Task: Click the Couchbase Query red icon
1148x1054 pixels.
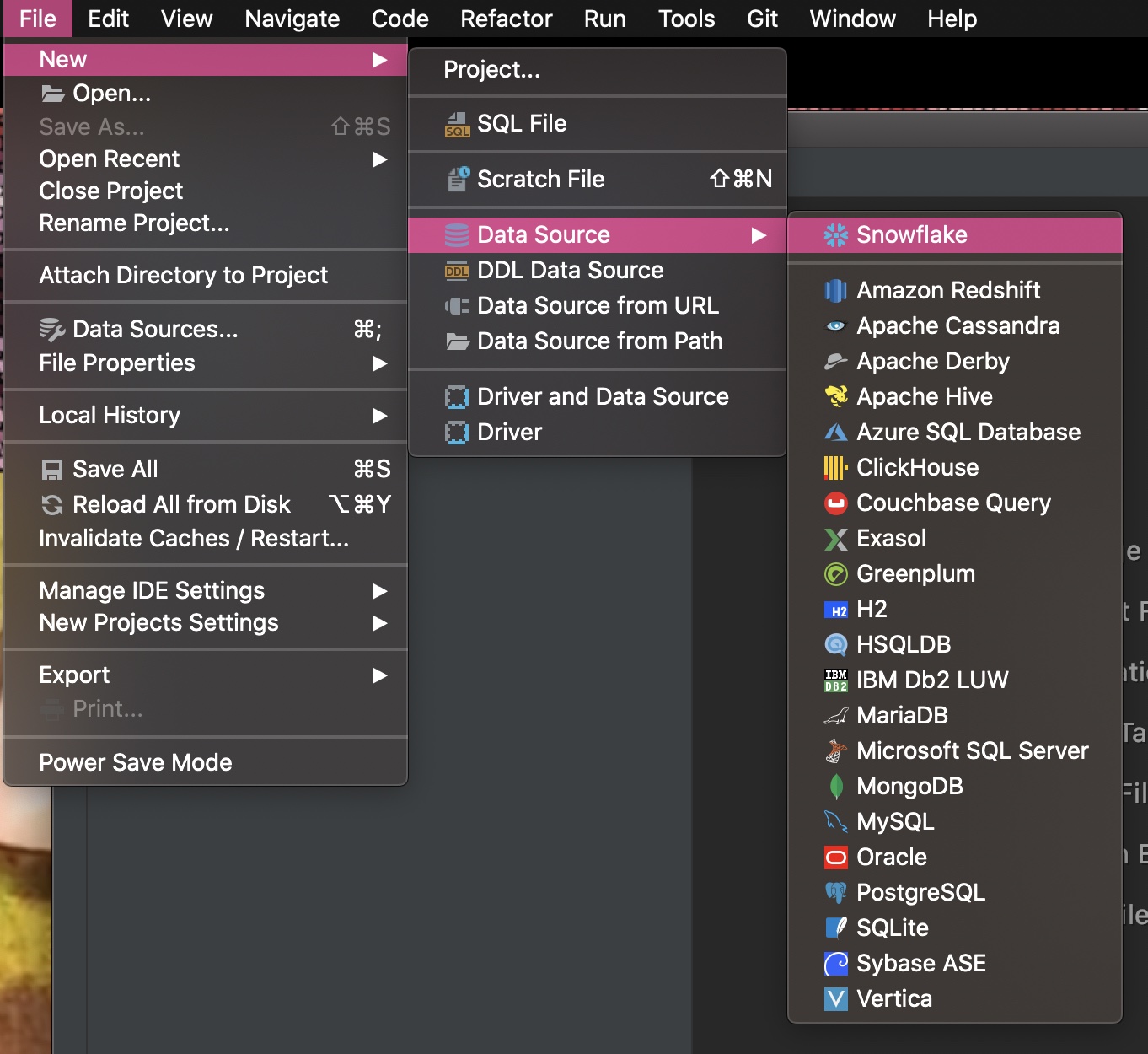Action: tap(835, 503)
